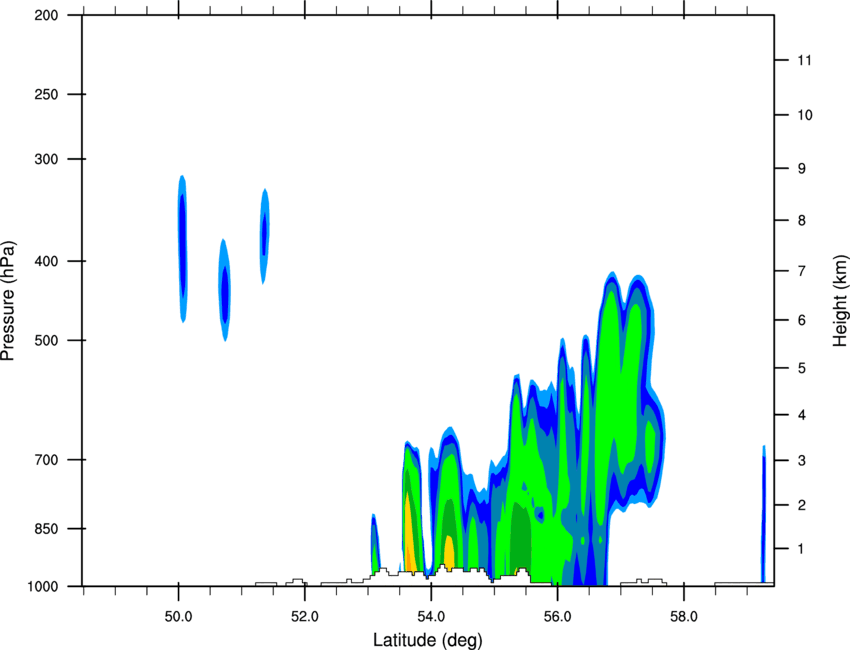The image size is (850, 650).
Task: Click the 250 pressure tick label
Action: [46, 94]
